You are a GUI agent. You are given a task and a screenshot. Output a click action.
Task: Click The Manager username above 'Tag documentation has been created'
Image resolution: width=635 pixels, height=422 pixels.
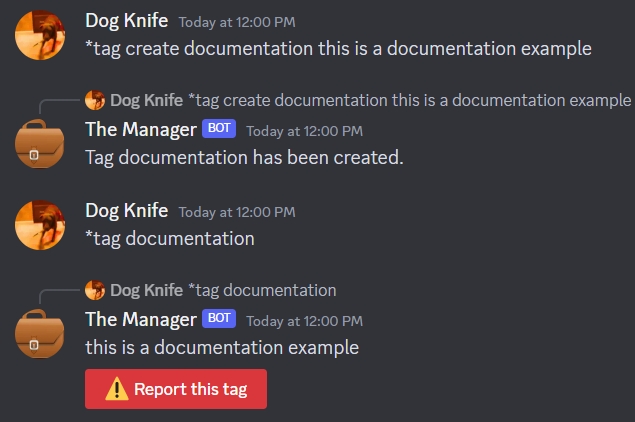coord(140,129)
